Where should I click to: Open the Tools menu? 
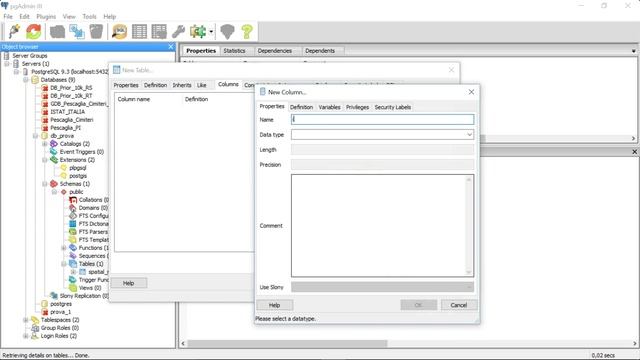pos(89,16)
